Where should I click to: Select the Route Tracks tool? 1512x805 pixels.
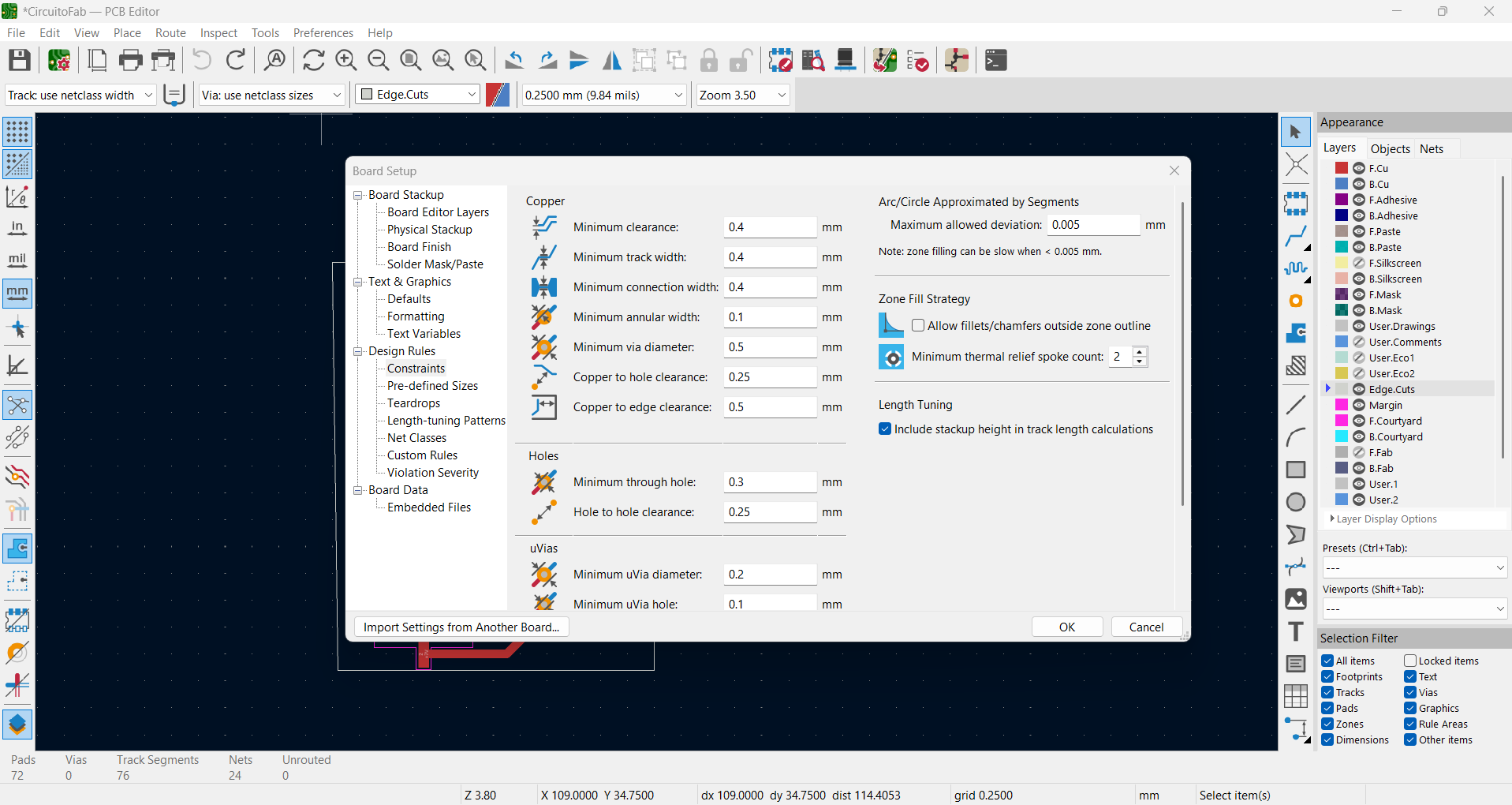tap(1296, 236)
